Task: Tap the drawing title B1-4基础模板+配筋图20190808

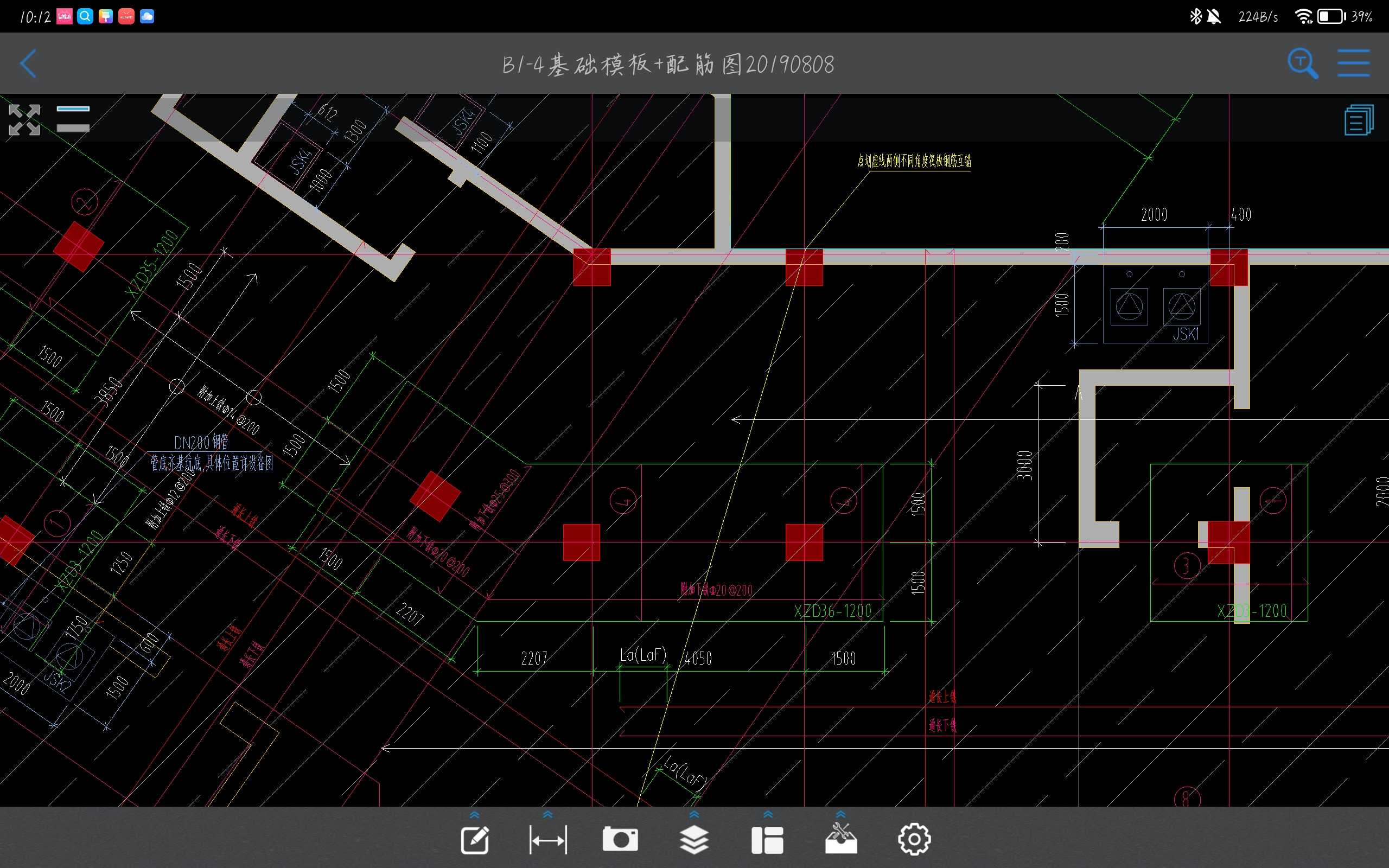Action: click(x=668, y=65)
